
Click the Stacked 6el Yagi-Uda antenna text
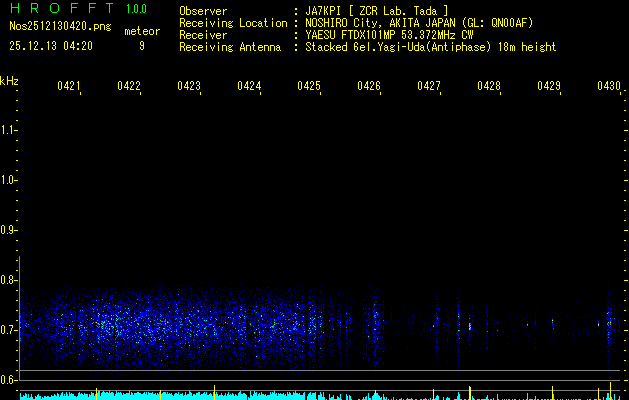(x=430, y=47)
